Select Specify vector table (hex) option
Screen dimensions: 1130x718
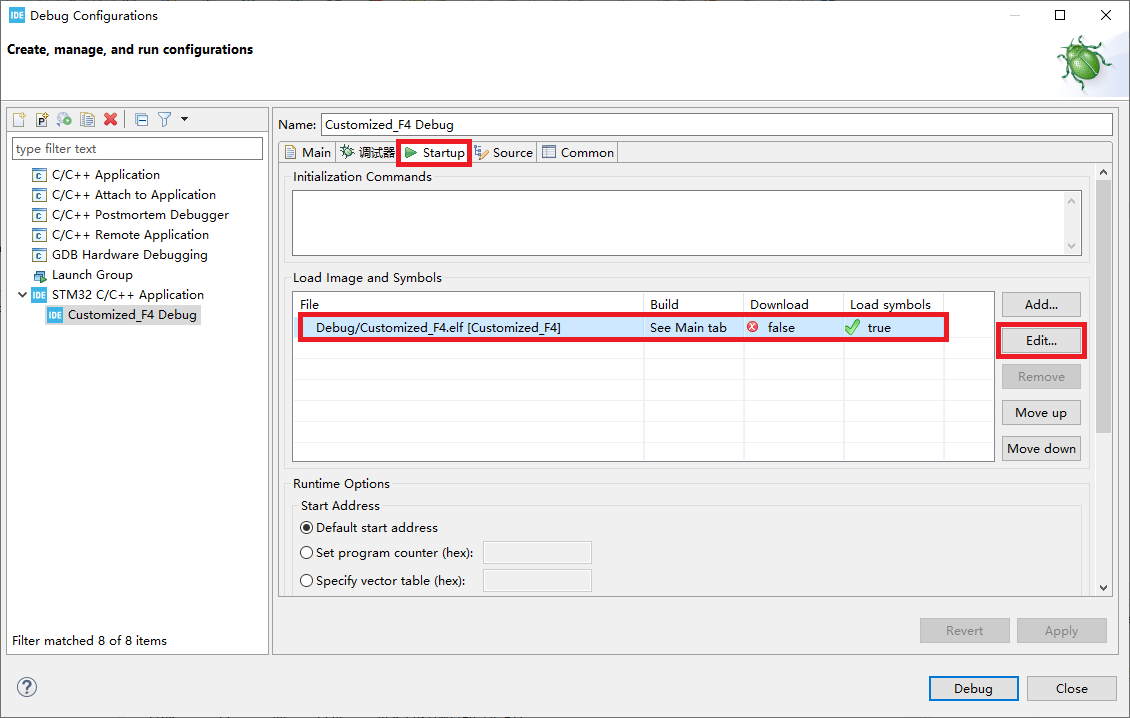coord(306,580)
